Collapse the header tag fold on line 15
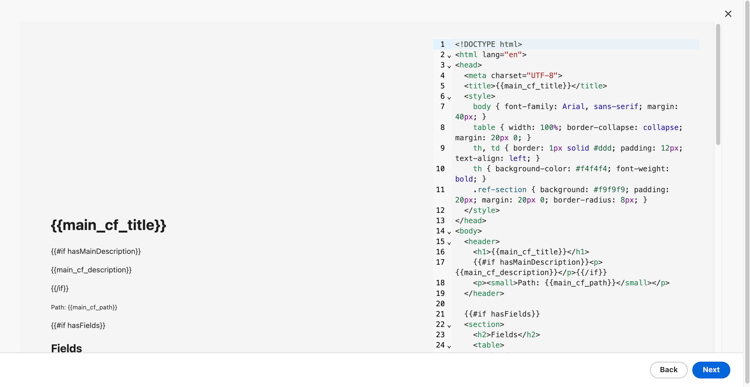 (x=449, y=243)
